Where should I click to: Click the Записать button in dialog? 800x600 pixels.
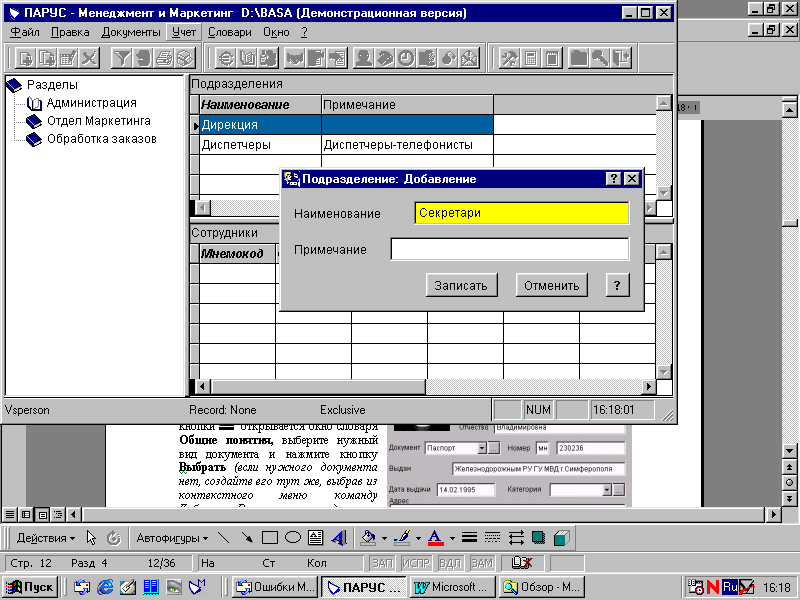coord(461,285)
